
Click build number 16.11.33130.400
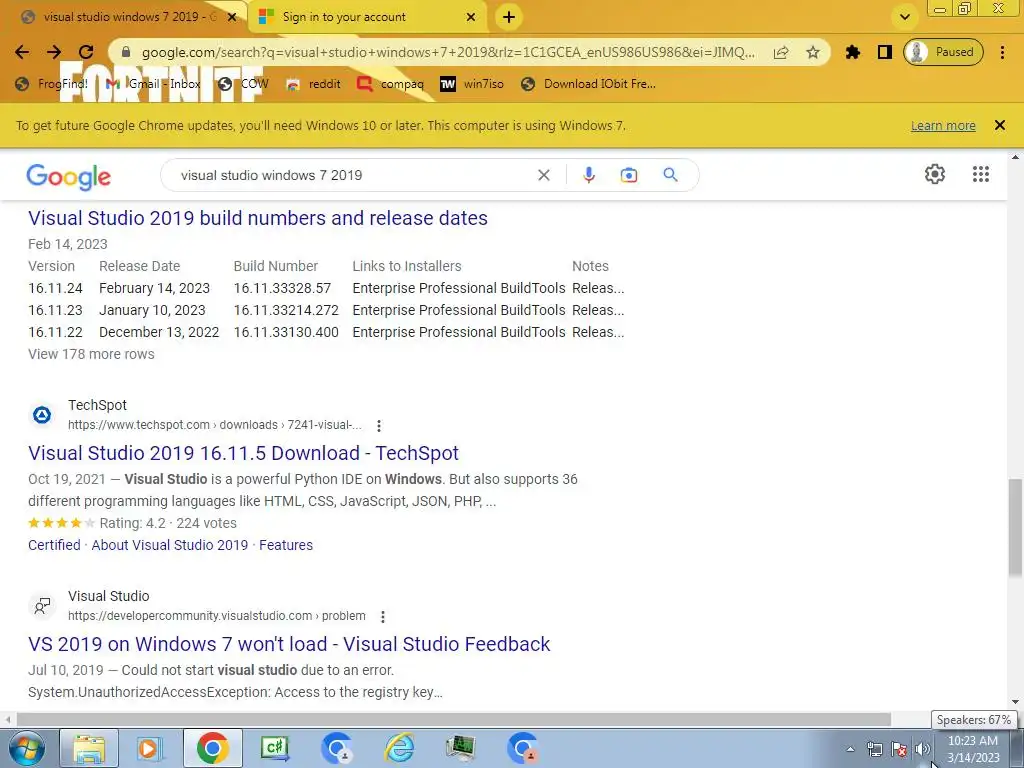click(x=286, y=332)
